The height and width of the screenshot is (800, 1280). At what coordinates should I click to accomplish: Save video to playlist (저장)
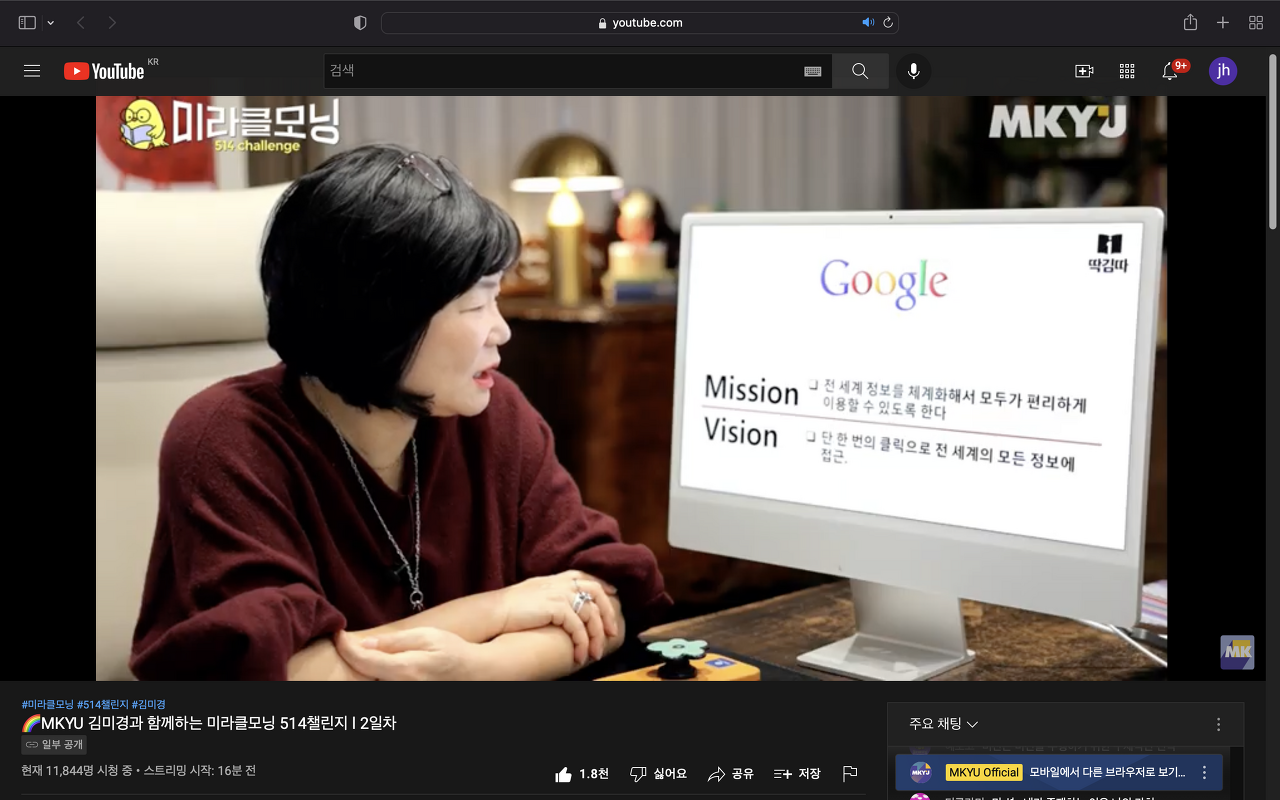click(x=797, y=774)
